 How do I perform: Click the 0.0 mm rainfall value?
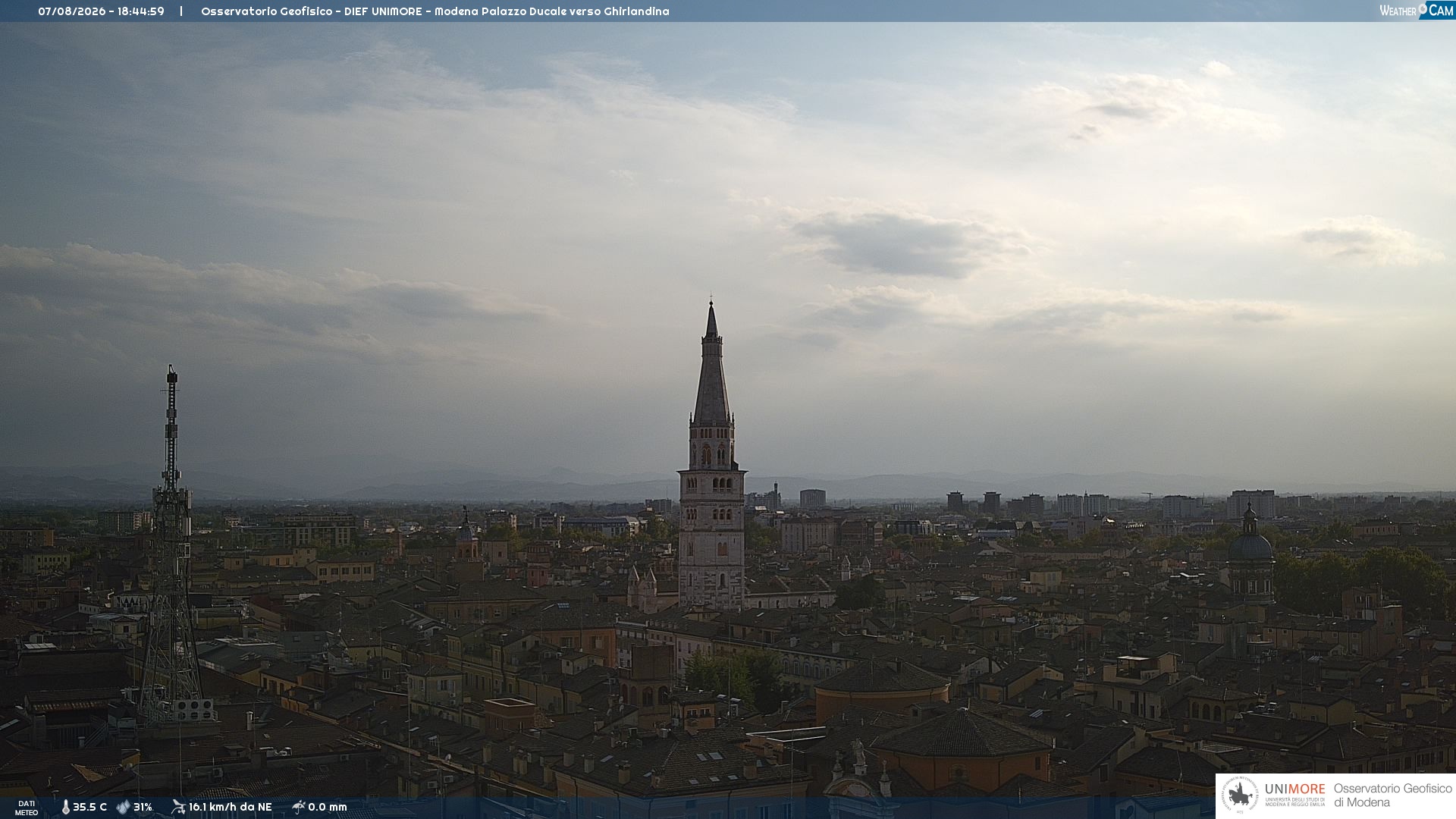[x=328, y=808]
